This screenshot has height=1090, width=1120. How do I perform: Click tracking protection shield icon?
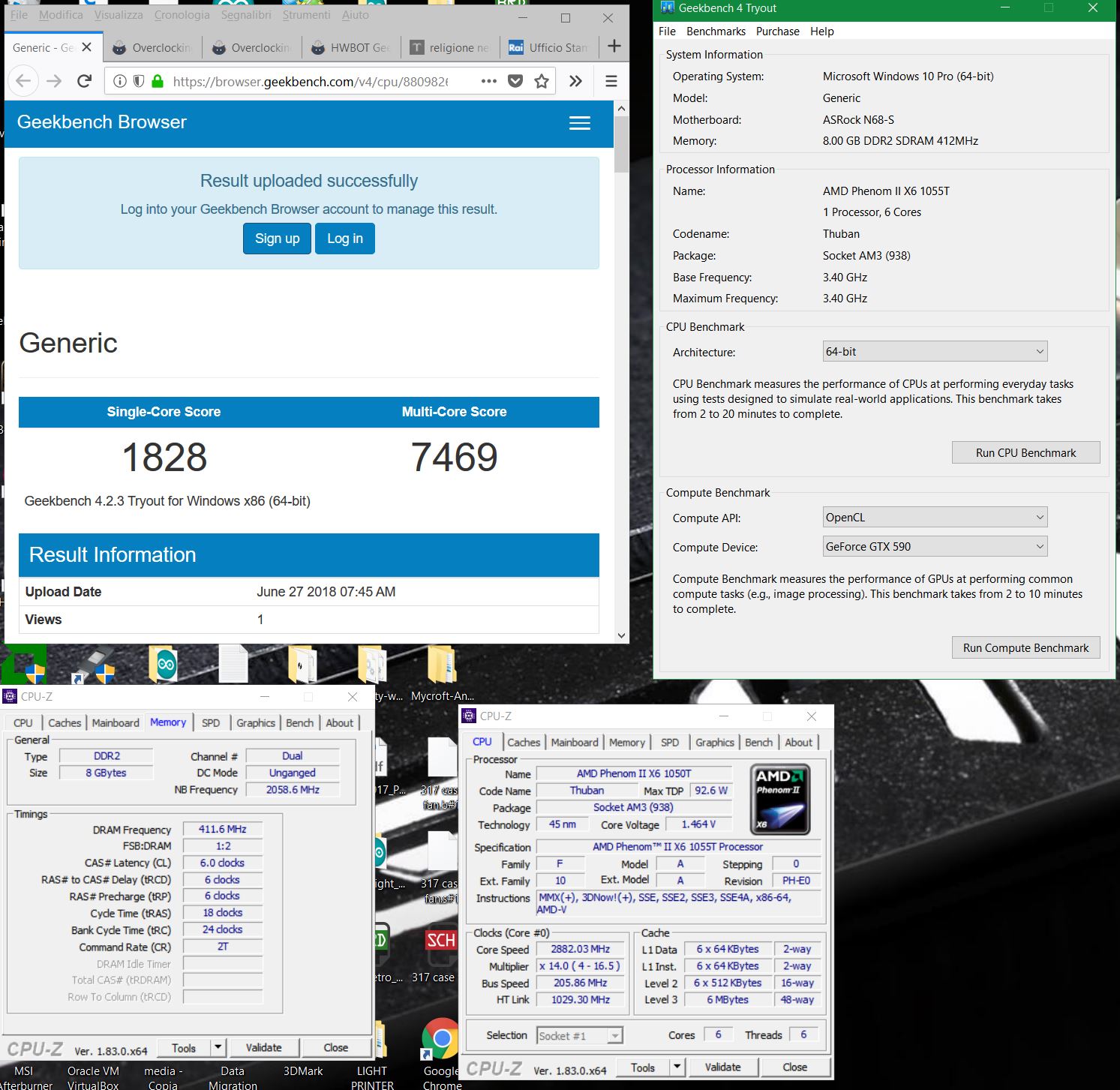click(x=139, y=81)
